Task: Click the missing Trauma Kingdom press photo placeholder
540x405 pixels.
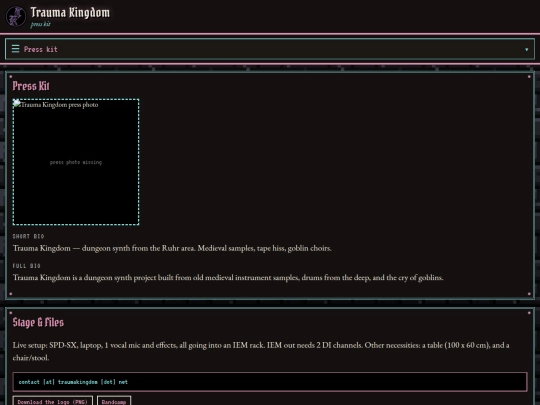Action: tap(76, 162)
